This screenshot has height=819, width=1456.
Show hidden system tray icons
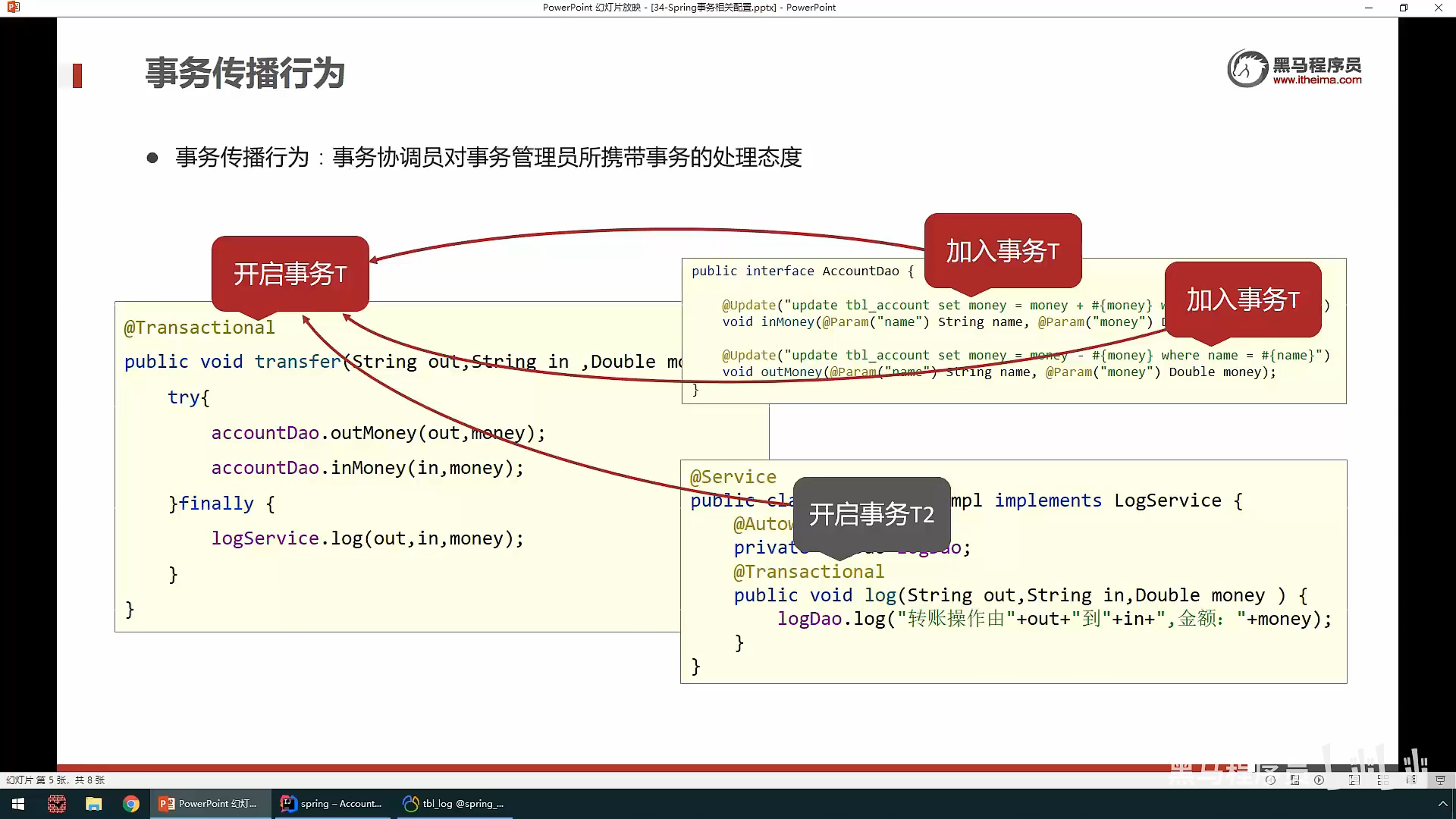(1442, 804)
